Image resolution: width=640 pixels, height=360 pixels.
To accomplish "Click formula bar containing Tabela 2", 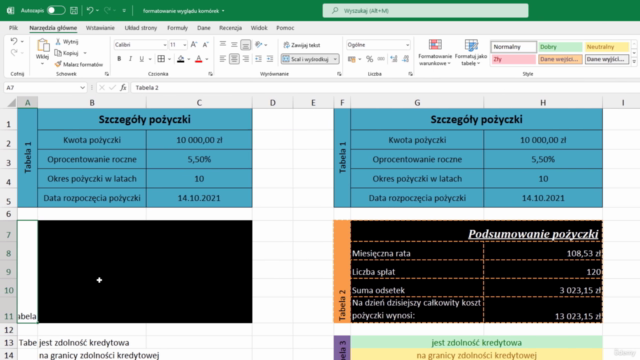I will point(384,87).
